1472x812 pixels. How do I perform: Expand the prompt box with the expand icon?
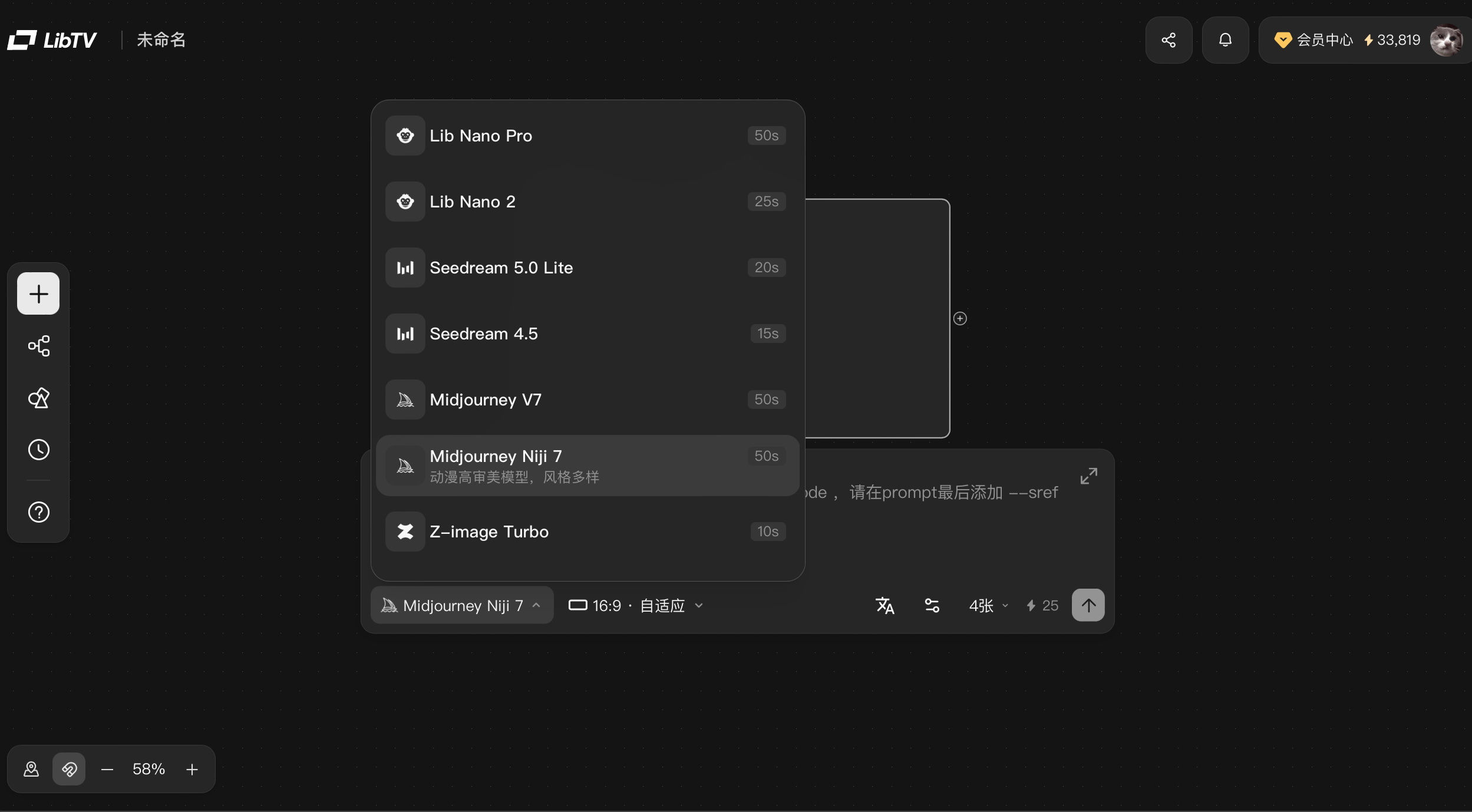pyautogui.click(x=1088, y=476)
